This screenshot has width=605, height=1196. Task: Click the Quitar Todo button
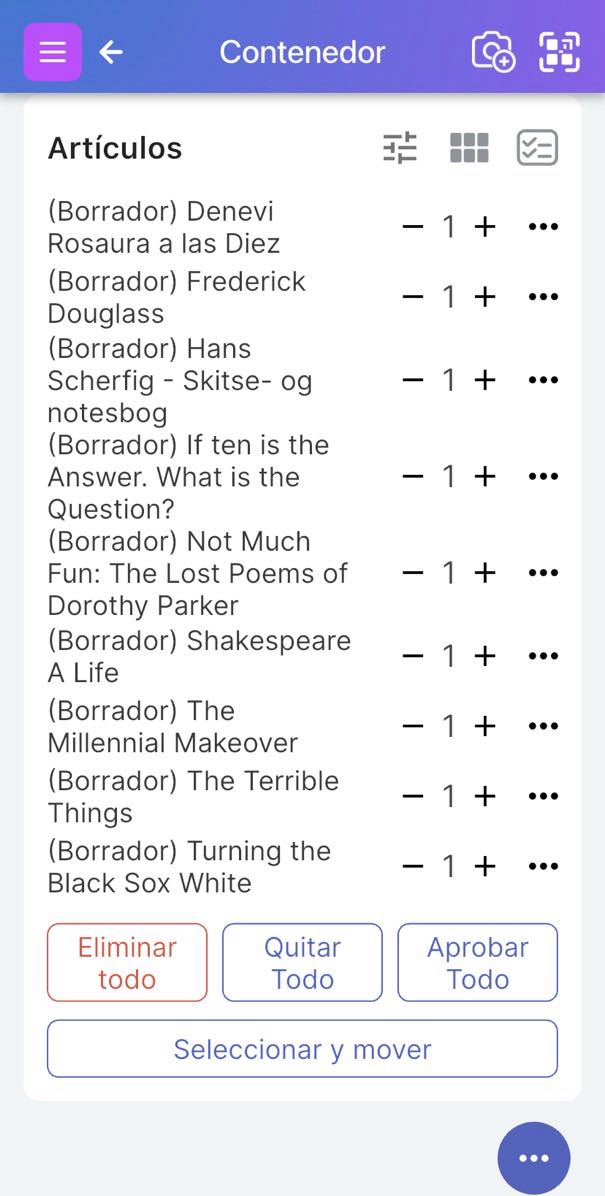click(302, 962)
